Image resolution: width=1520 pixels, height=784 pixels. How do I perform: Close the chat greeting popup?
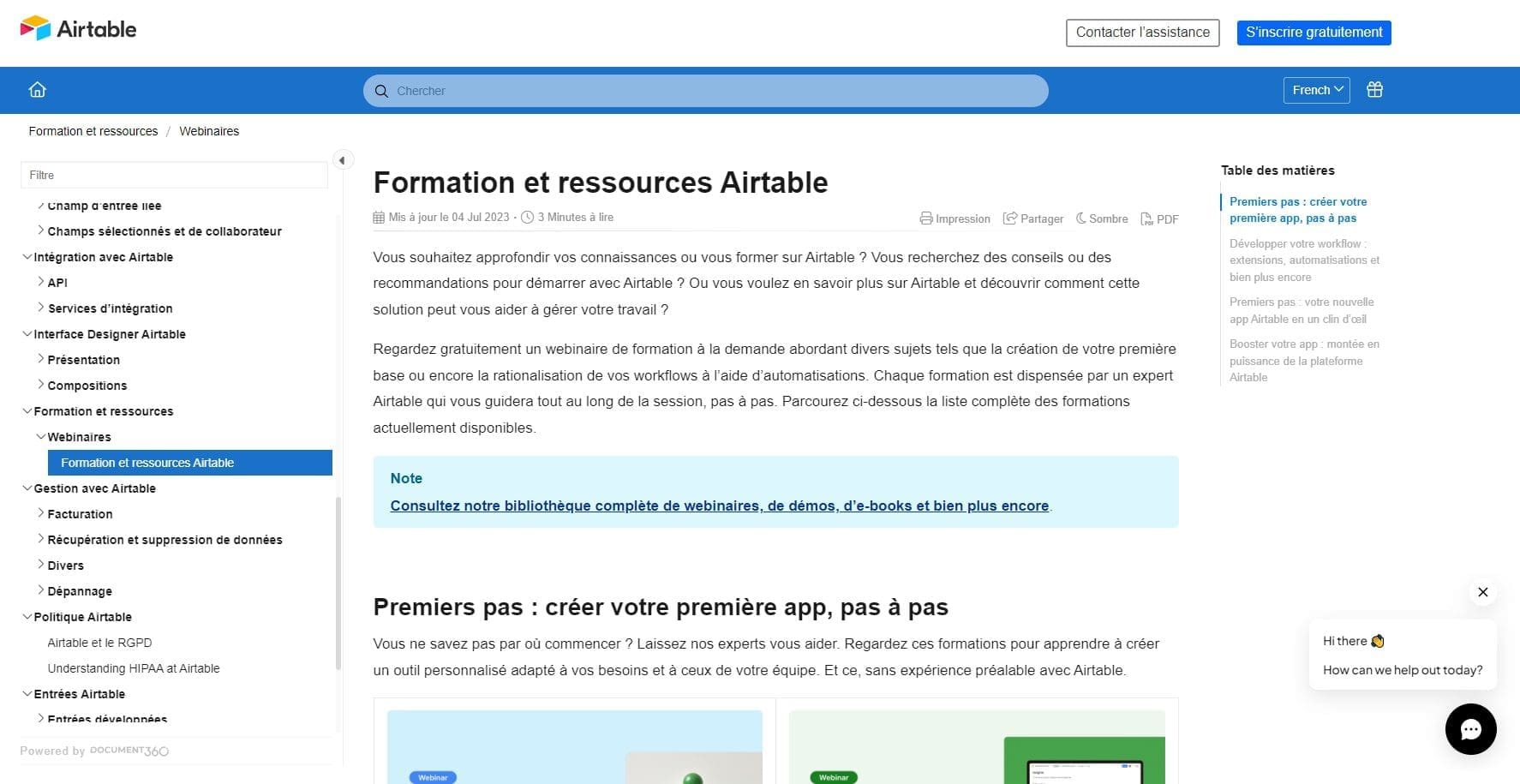click(1482, 592)
